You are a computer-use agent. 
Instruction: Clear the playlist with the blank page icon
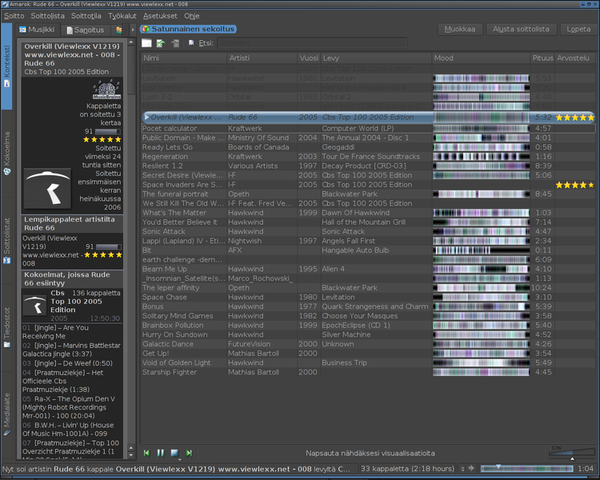coord(147,43)
